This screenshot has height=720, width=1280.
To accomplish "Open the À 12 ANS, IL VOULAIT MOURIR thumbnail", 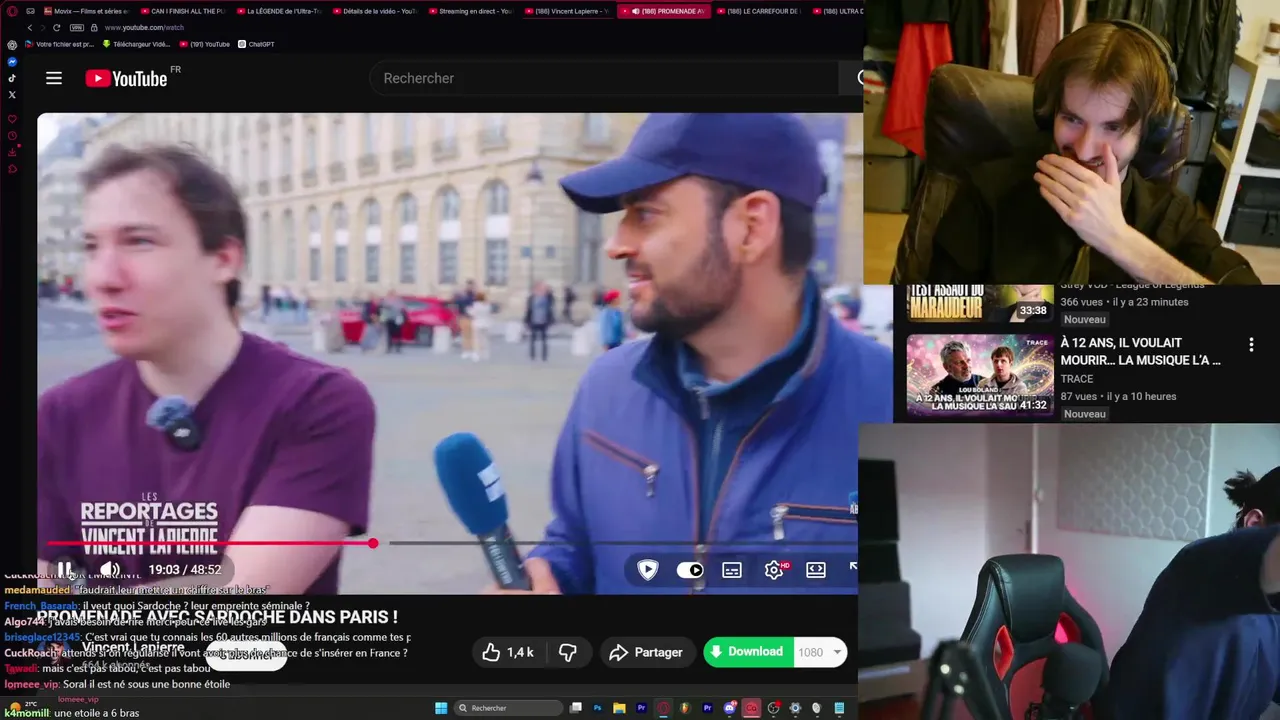I will (x=980, y=375).
